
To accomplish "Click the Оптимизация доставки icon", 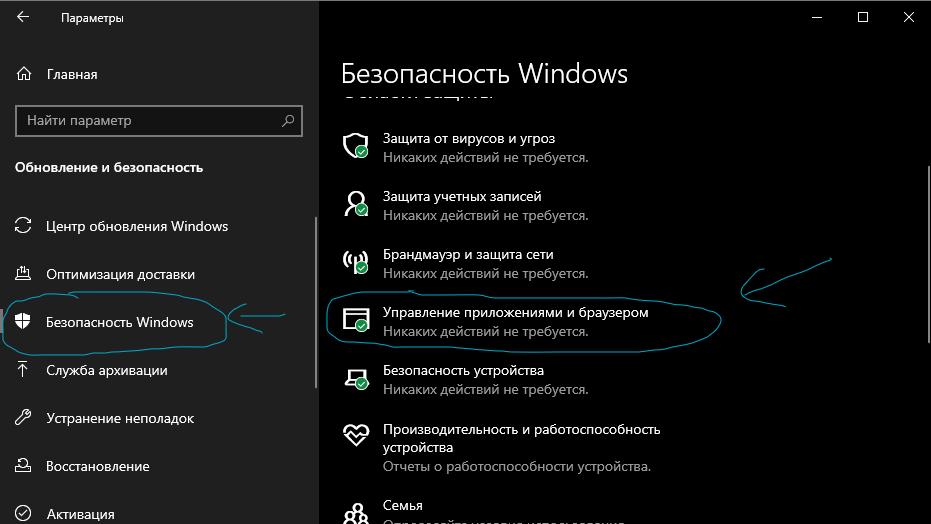I will (x=23, y=274).
